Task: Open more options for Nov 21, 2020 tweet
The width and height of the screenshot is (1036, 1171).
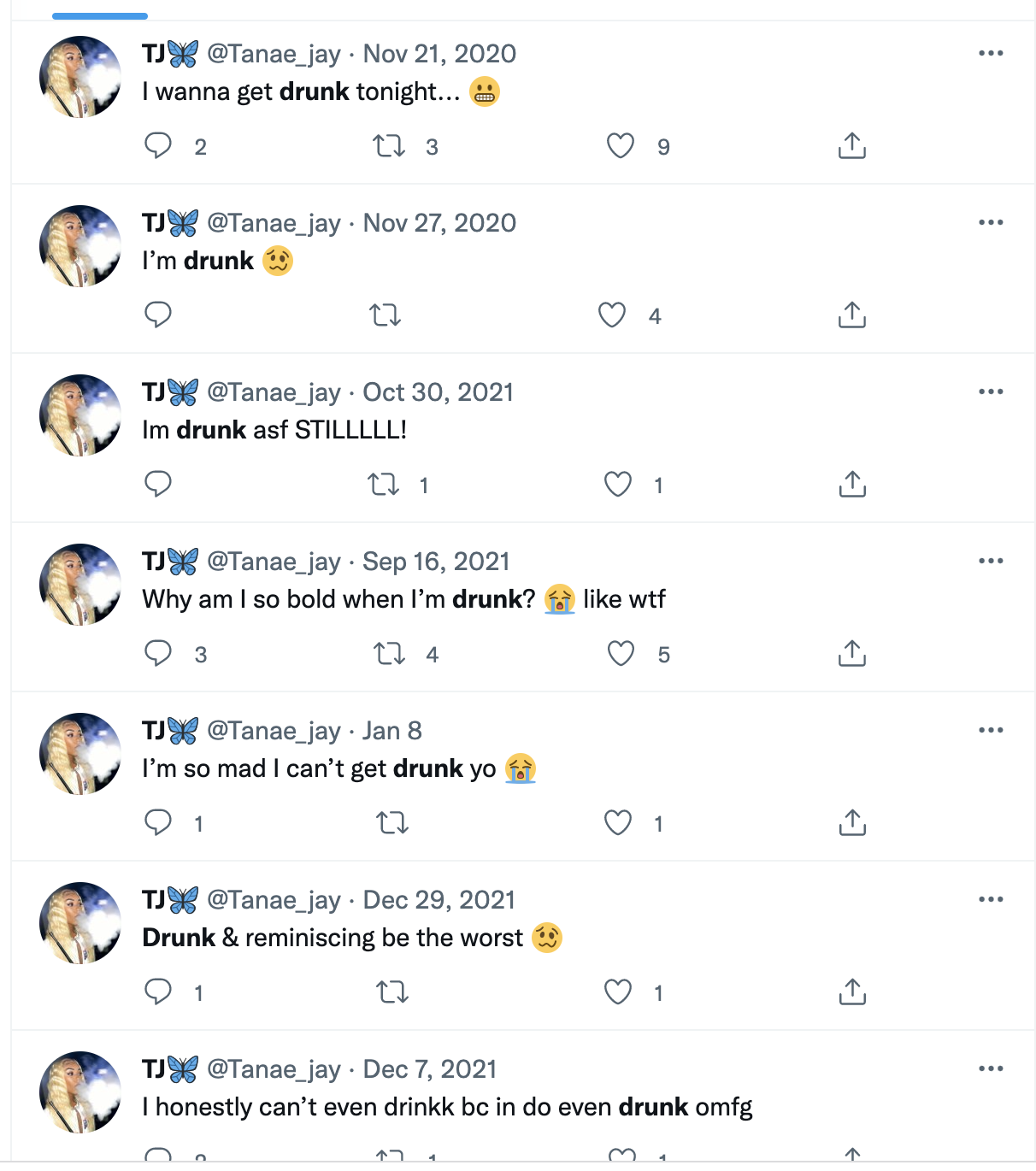Action: click(x=991, y=53)
